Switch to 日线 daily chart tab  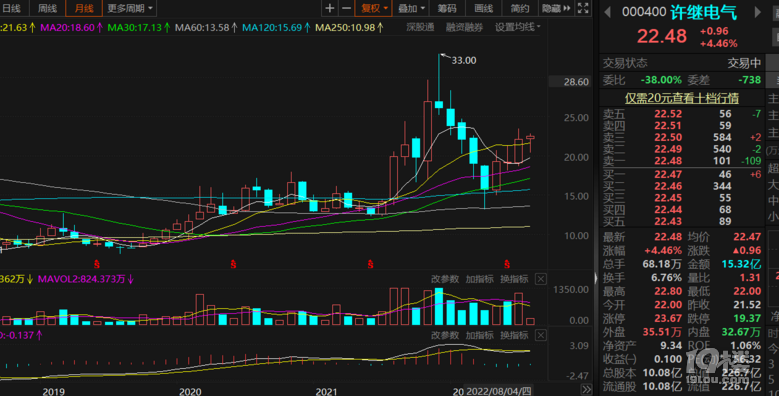(11, 8)
